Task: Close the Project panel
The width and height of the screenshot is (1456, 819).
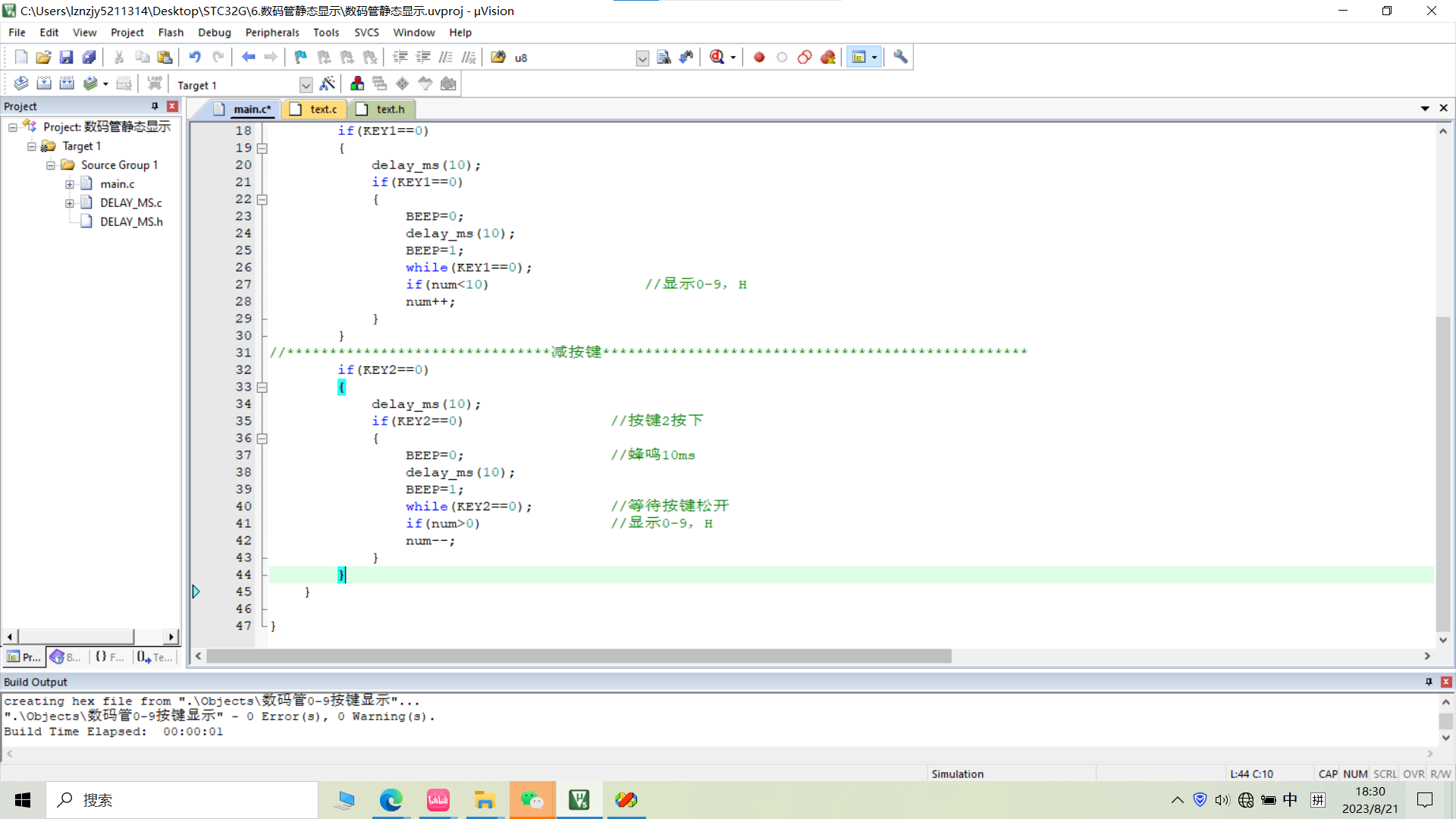Action: click(172, 107)
